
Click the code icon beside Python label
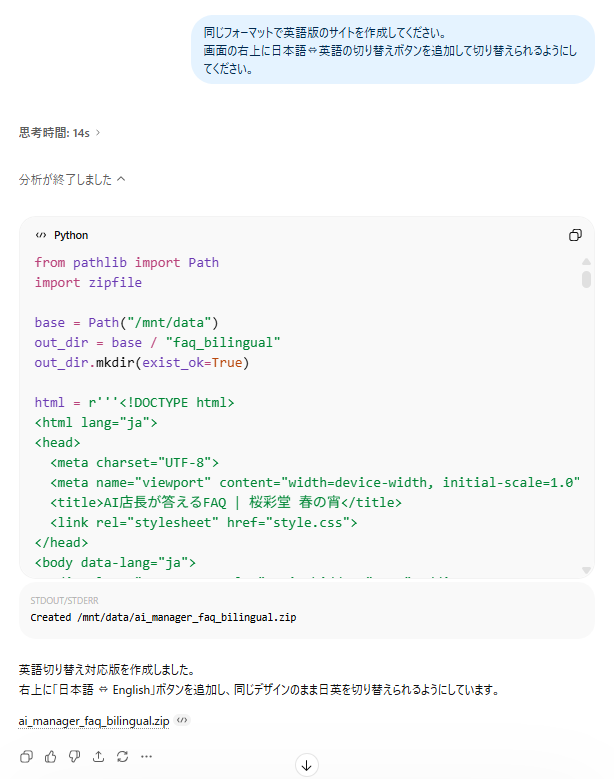coord(41,235)
